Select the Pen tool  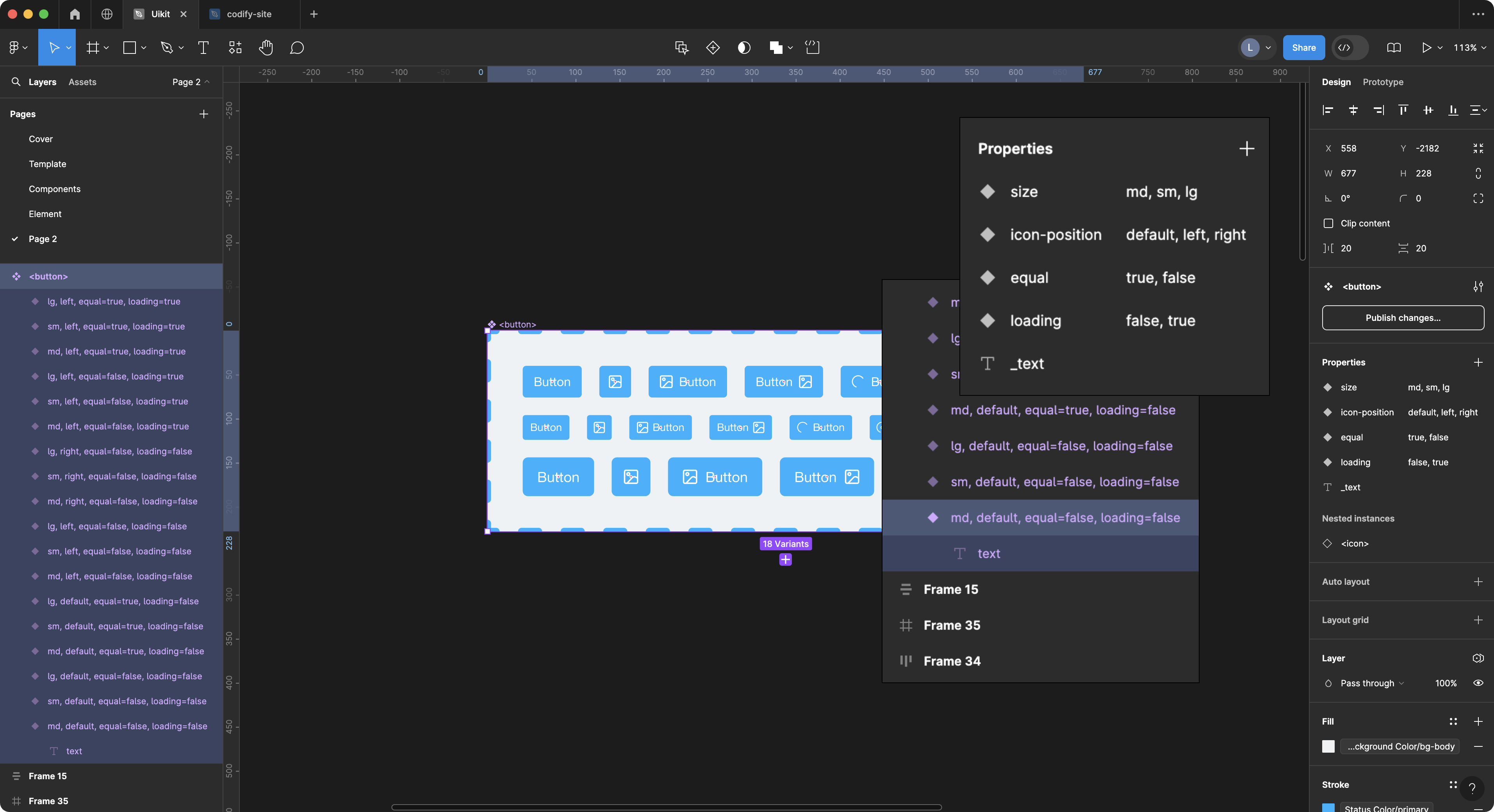[x=166, y=48]
